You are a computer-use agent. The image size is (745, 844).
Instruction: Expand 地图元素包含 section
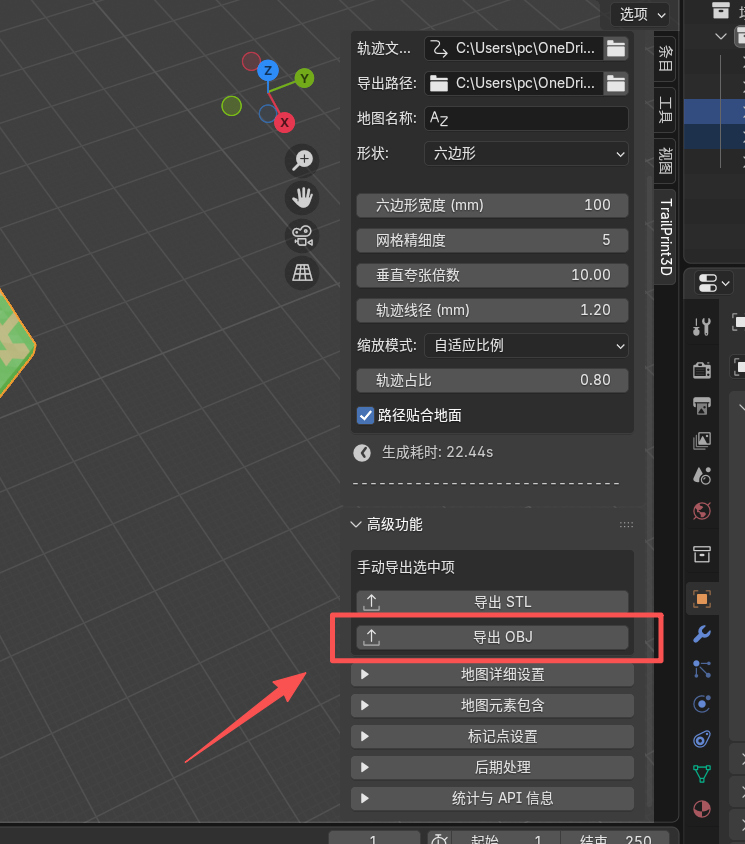pos(492,706)
